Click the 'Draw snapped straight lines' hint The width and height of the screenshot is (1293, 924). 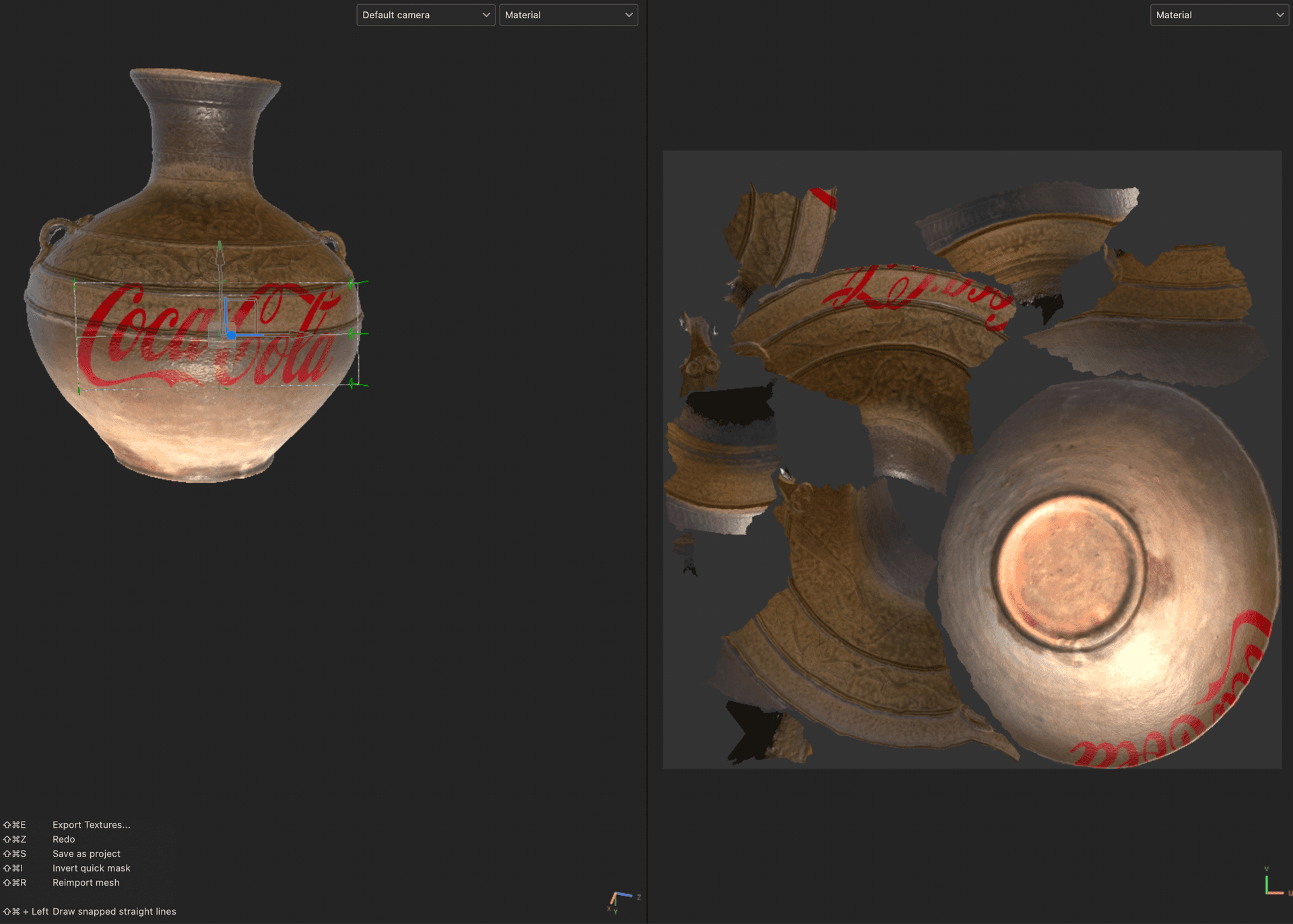point(114,912)
